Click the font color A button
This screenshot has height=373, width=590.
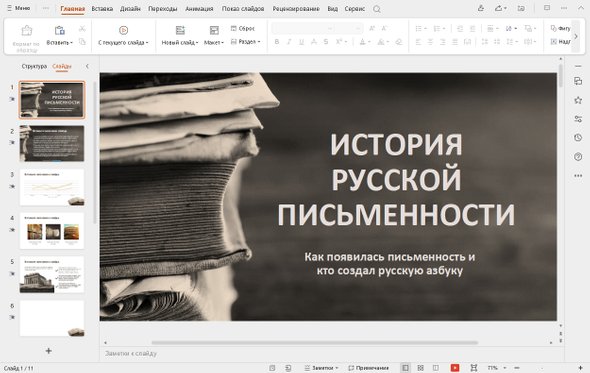tap(362, 42)
